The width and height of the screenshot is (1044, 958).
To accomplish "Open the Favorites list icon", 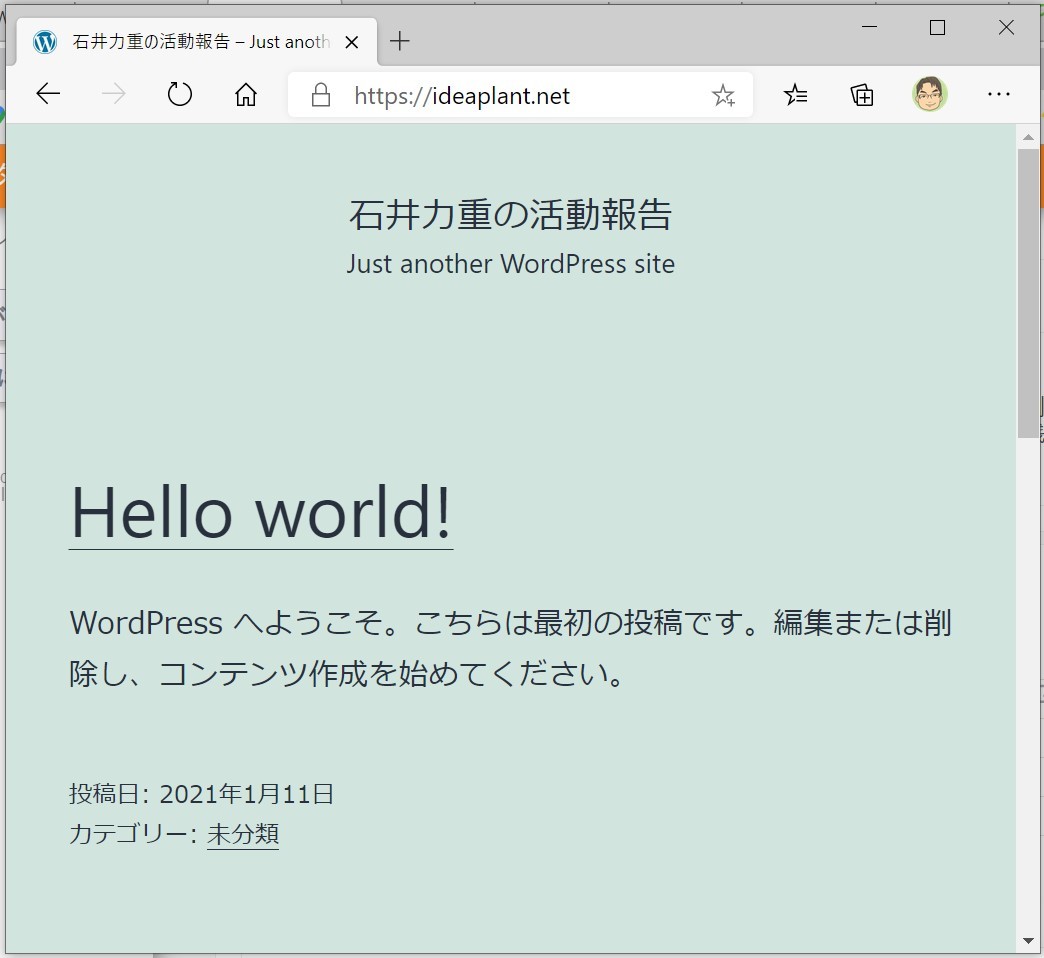I will pos(796,95).
